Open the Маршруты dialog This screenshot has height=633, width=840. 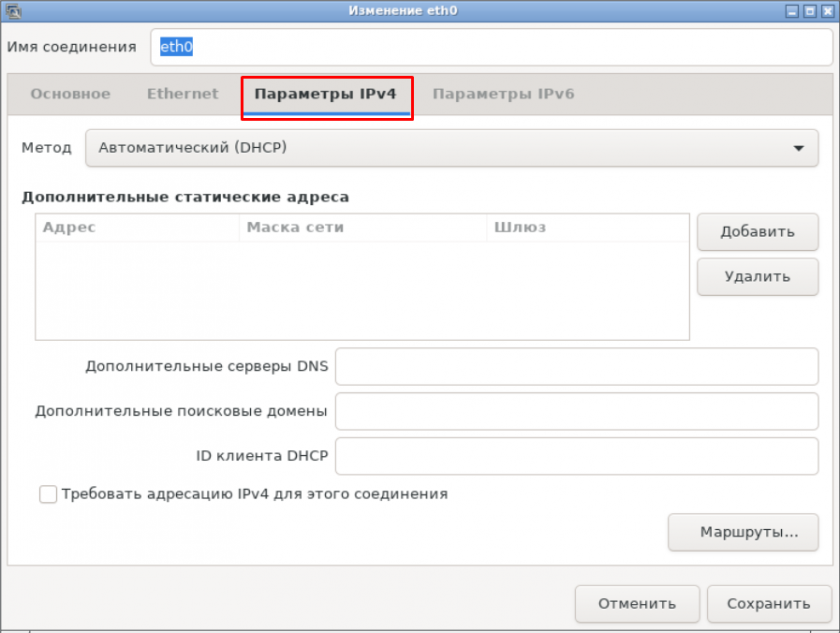(x=743, y=532)
